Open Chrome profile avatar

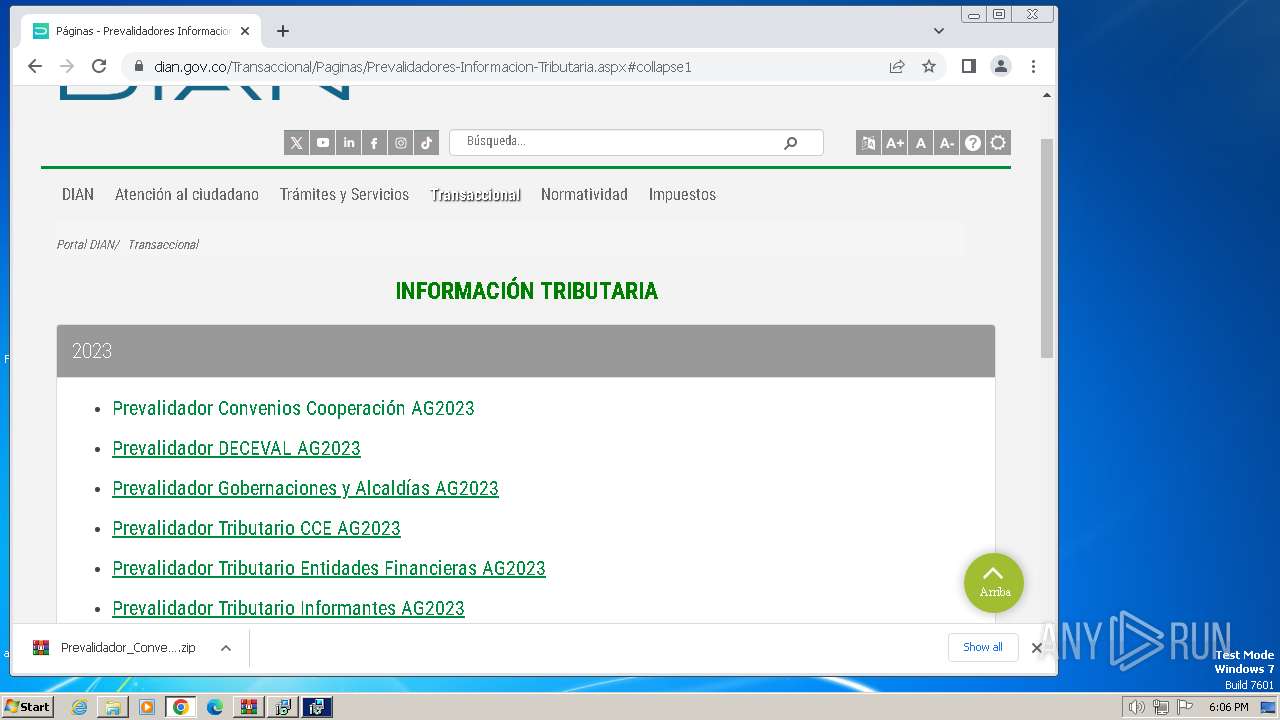pos(1000,66)
